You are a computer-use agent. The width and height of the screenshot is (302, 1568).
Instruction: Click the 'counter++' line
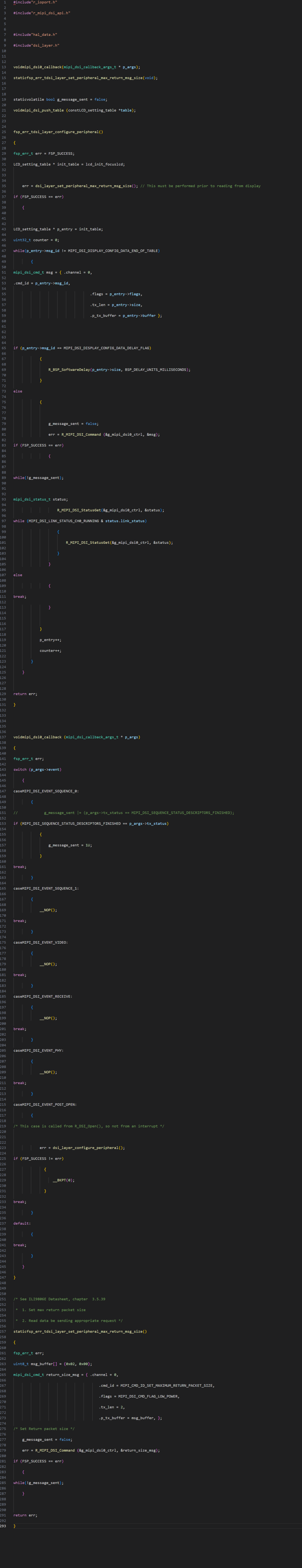pyautogui.click(x=50, y=651)
